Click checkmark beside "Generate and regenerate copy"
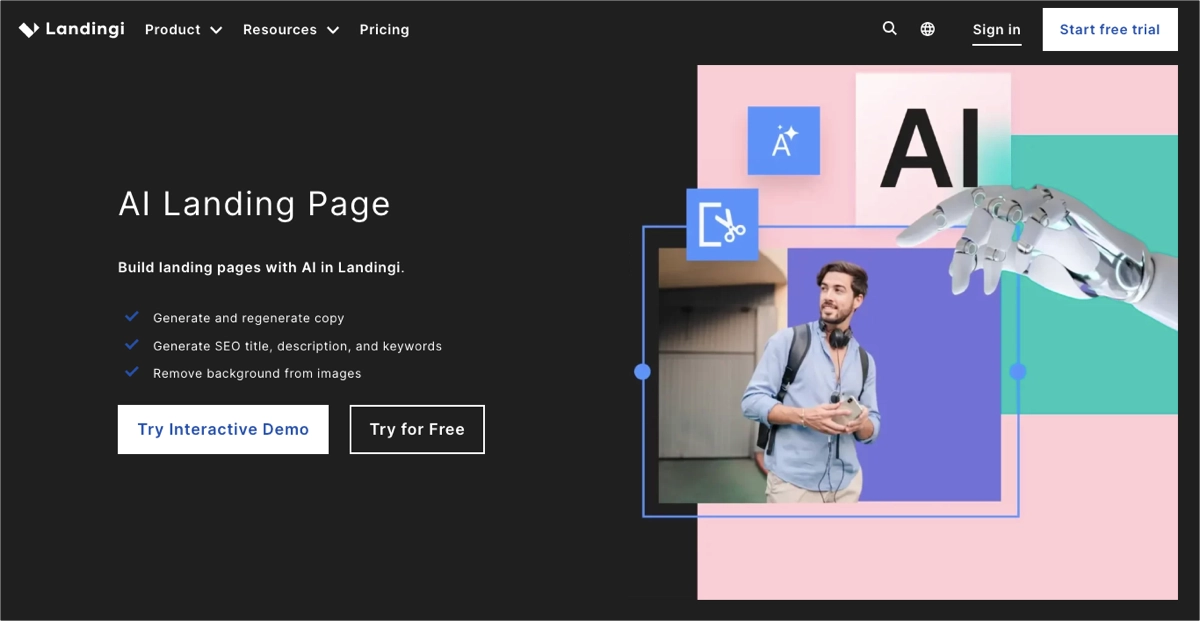1200x621 pixels. click(132, 316)
